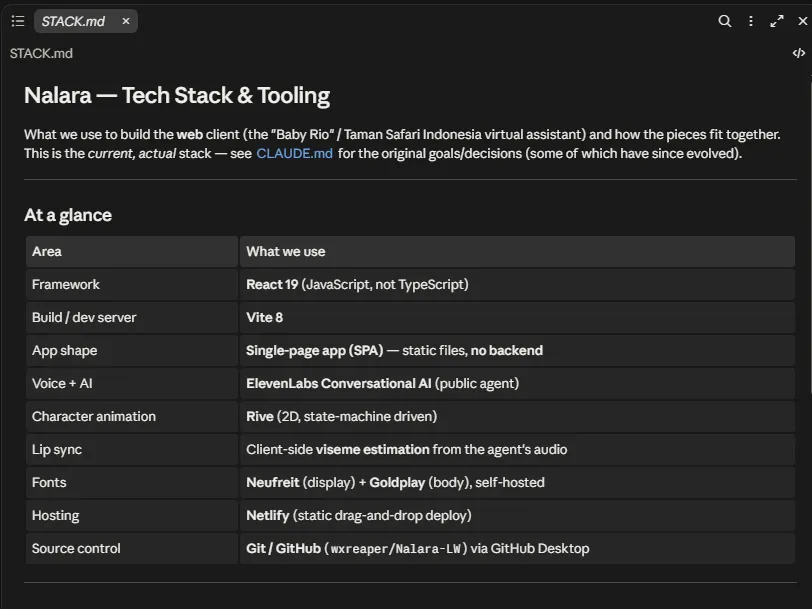Click 'Neufreit (display)' text

[x=300, y=482]
